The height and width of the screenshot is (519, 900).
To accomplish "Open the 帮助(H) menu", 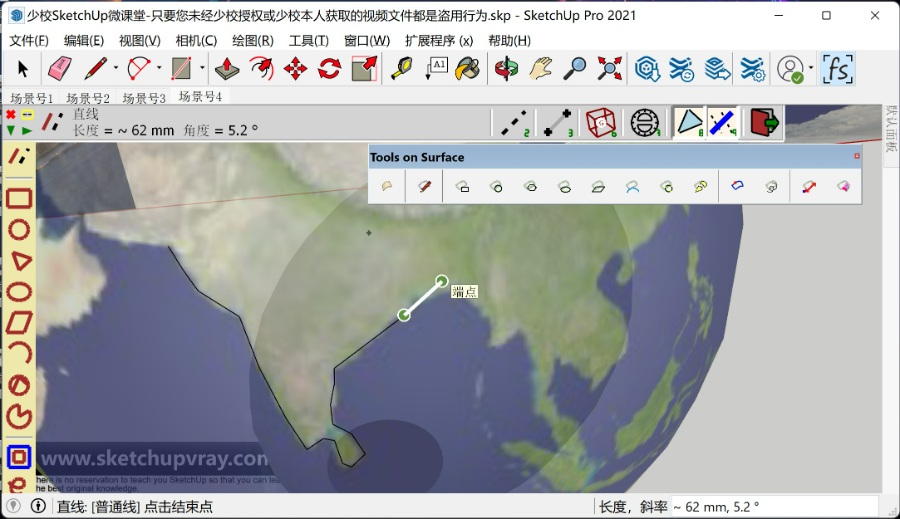I will (x=509, y=41).
